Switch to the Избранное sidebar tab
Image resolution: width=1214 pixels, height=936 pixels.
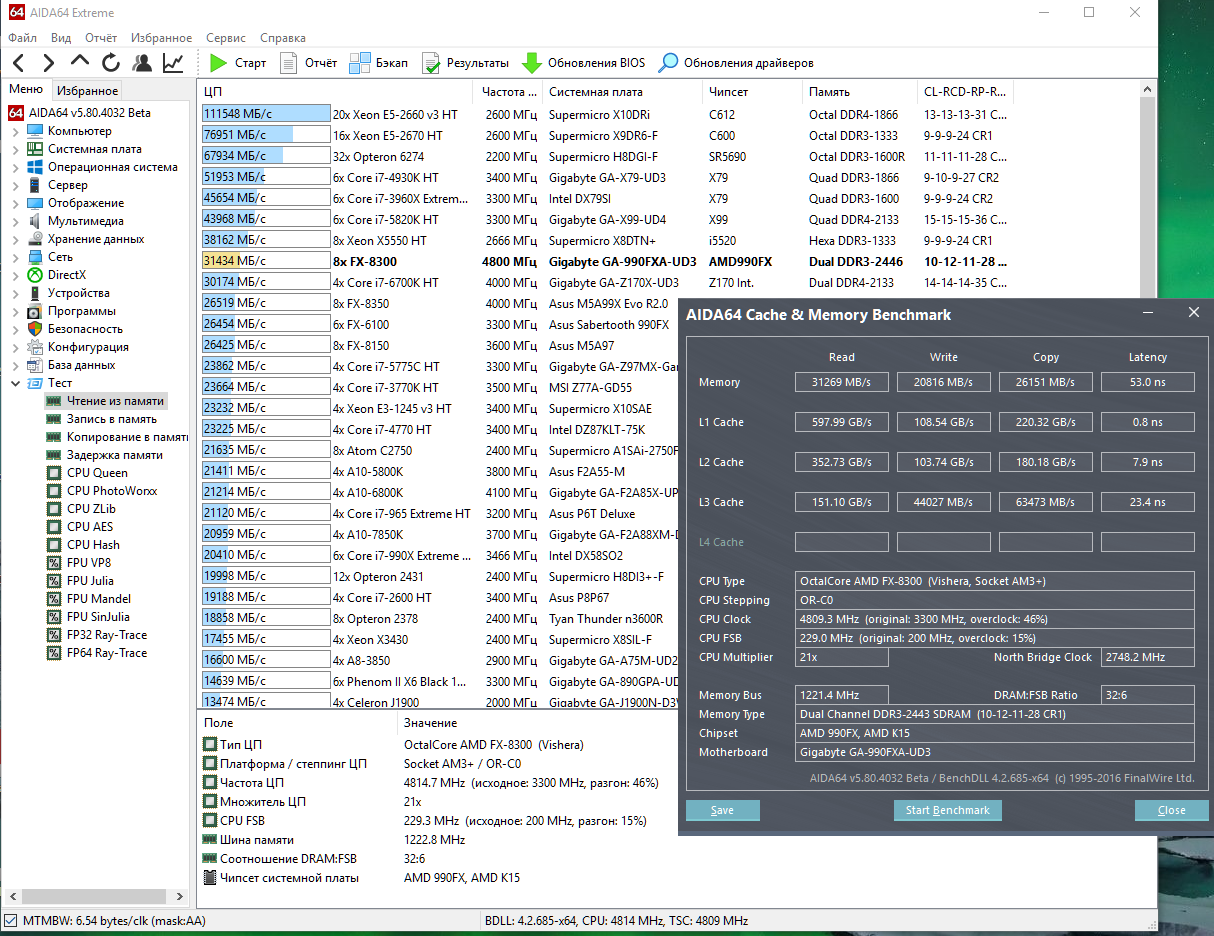point(87,91)
